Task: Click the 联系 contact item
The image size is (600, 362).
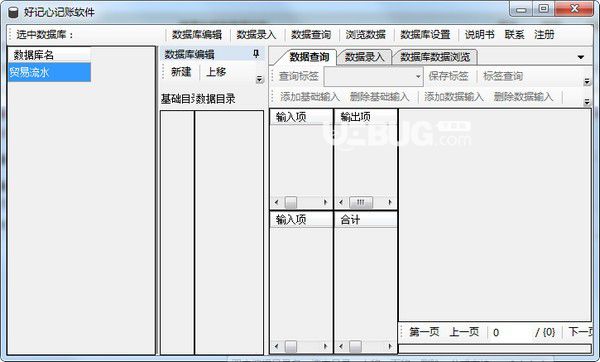Action: pos(514,35)
